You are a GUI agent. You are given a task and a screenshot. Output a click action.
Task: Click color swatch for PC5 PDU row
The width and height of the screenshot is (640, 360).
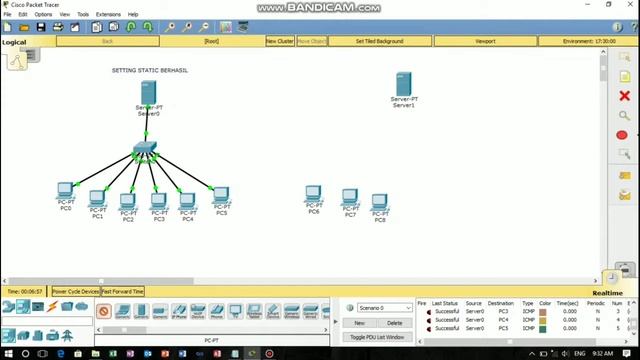[542, 329]
